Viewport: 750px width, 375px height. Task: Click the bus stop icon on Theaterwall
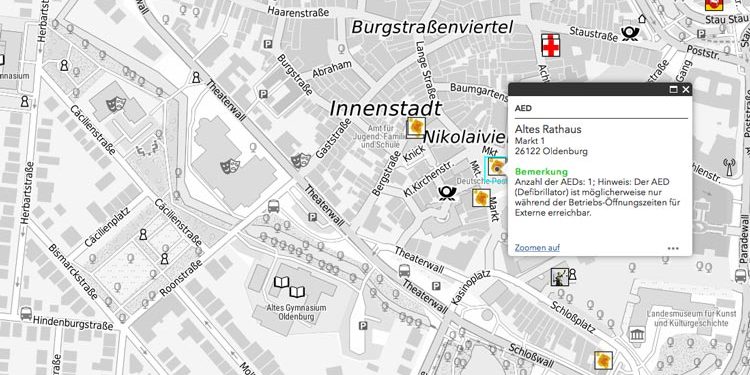click(404, 271)
